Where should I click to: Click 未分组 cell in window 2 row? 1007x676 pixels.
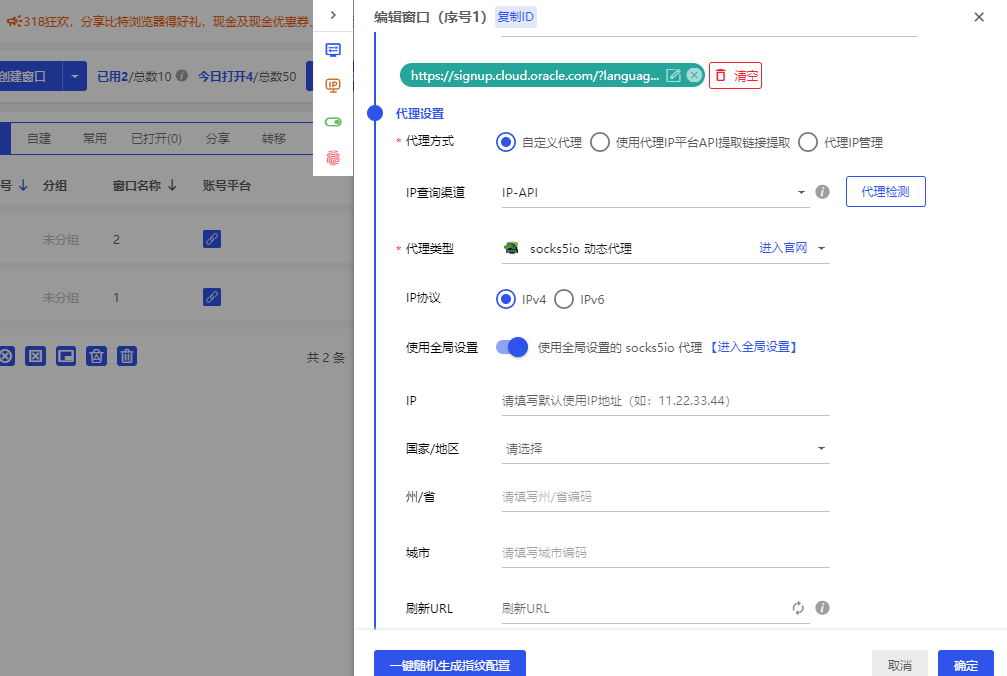60,239
